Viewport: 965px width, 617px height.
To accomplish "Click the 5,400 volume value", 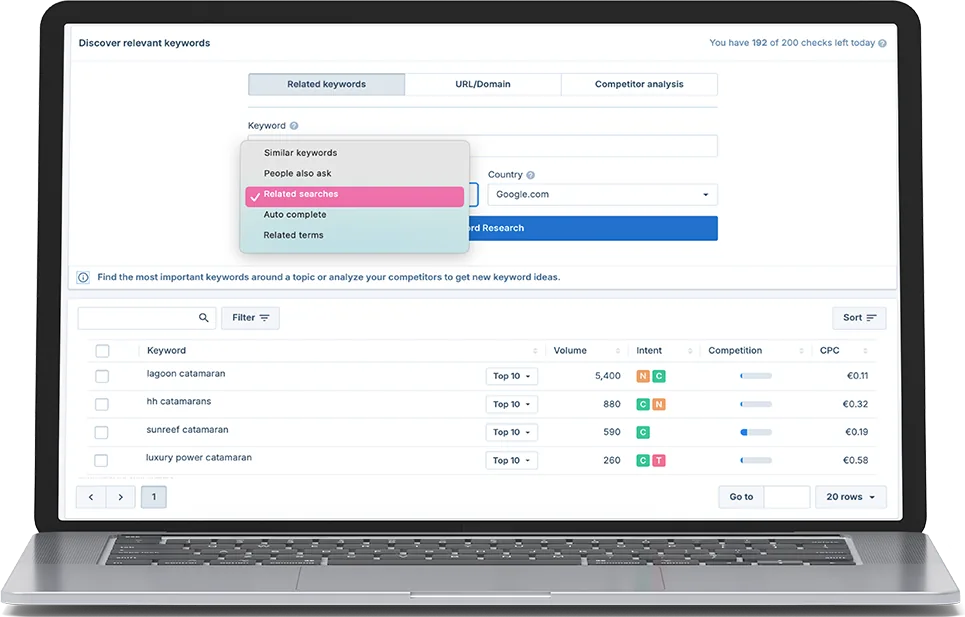I will [x=607, y=376].
